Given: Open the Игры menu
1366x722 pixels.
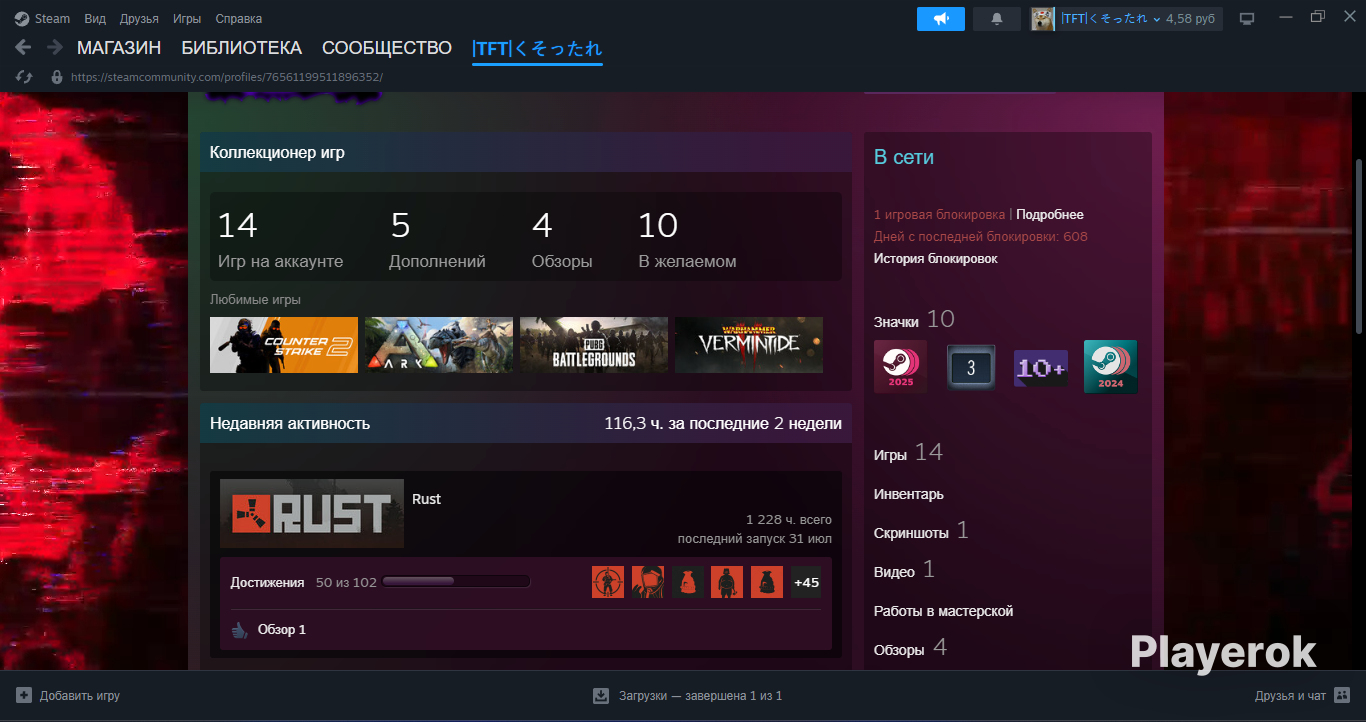Looking at the screenshot, I should point(187,19).
